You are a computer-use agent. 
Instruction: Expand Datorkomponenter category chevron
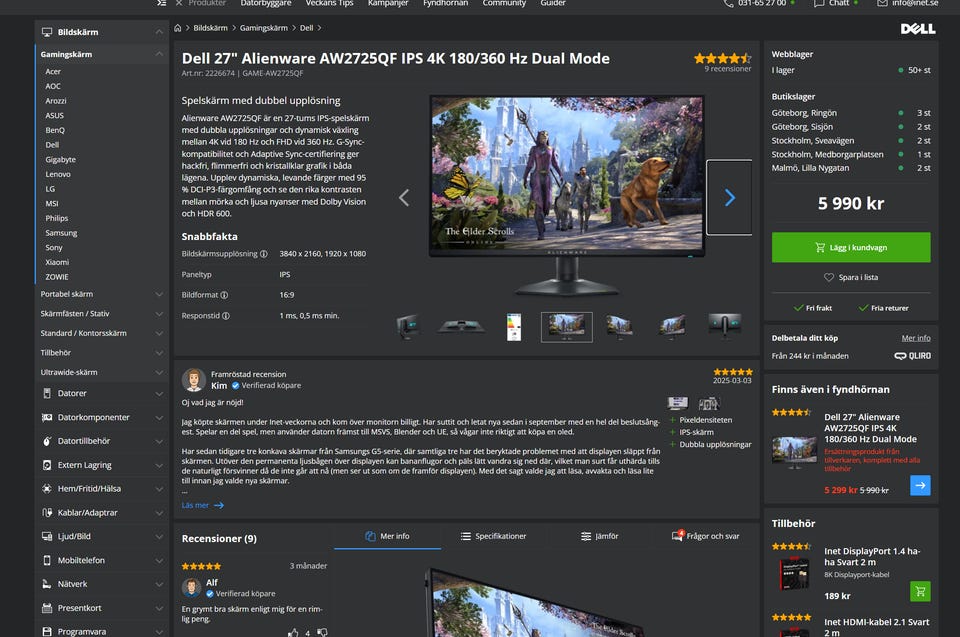click(159, 418)
